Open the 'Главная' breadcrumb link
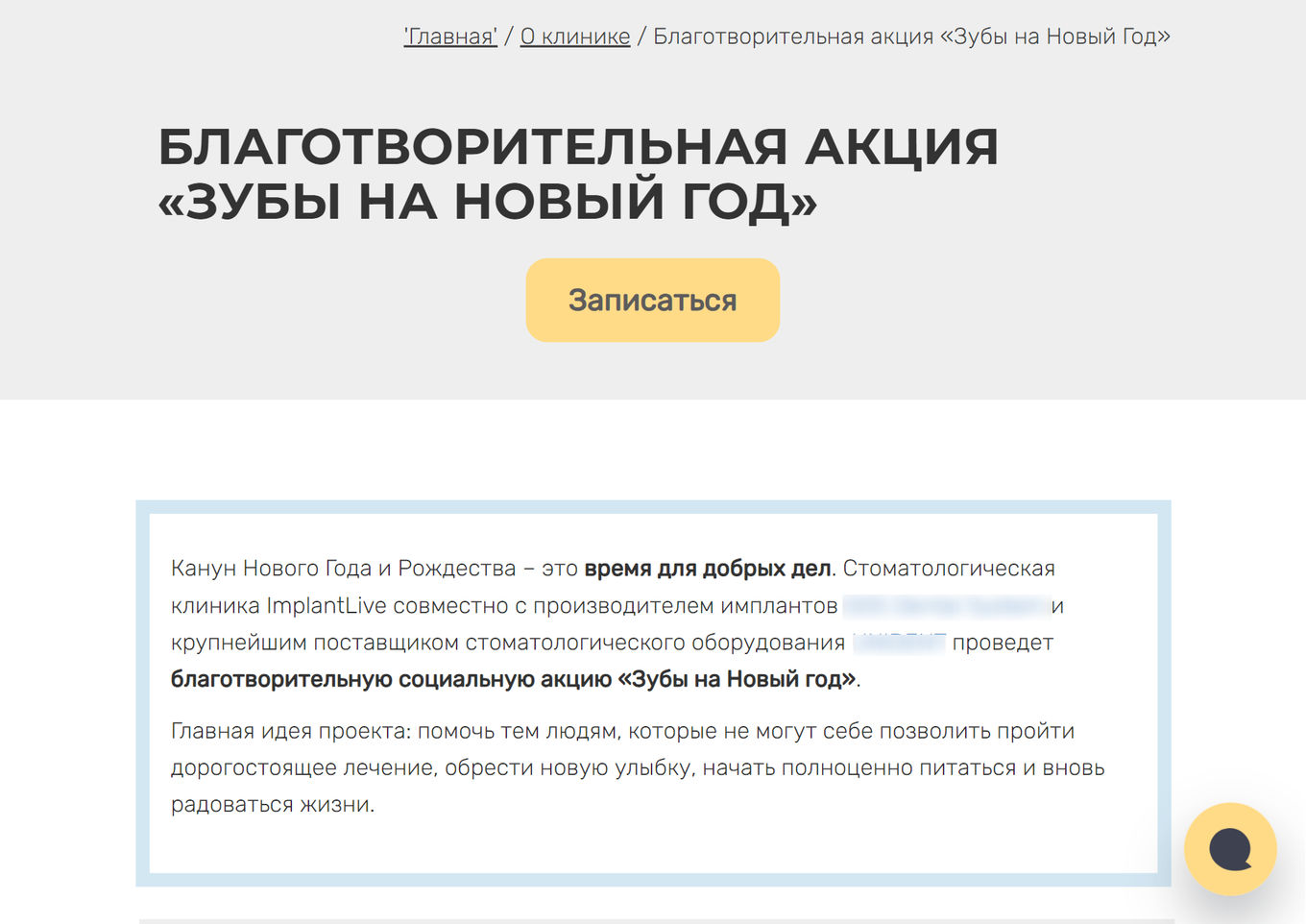 (450, 36)
